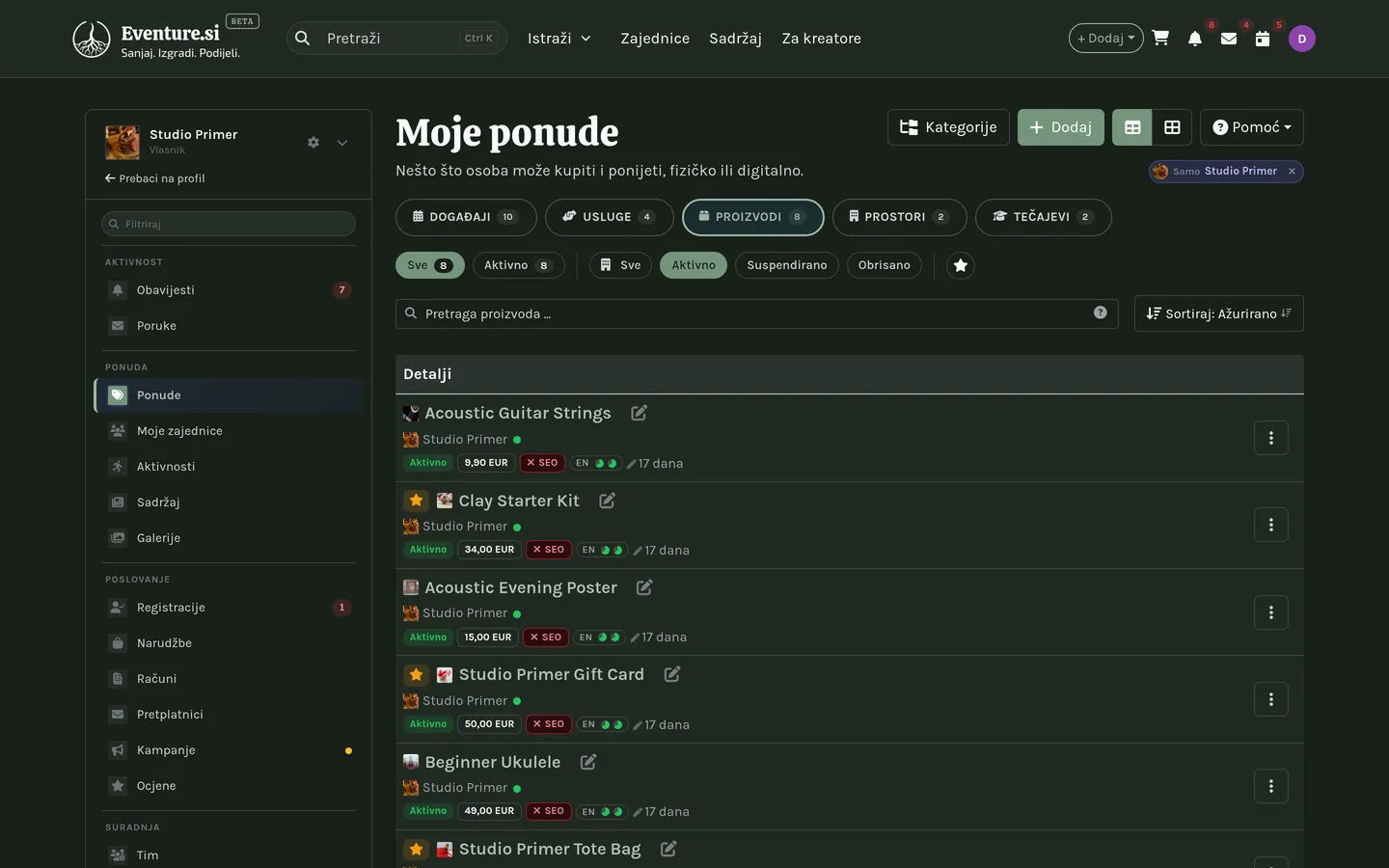The height and width of the screenshot is (868, 1389).
Task: Open the messages envelope icon
Action: [1229, 39]
